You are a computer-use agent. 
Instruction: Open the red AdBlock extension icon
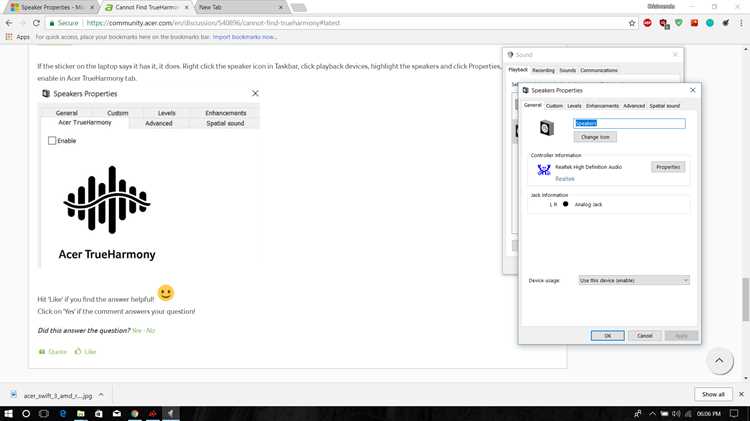[x=648, y=23]
